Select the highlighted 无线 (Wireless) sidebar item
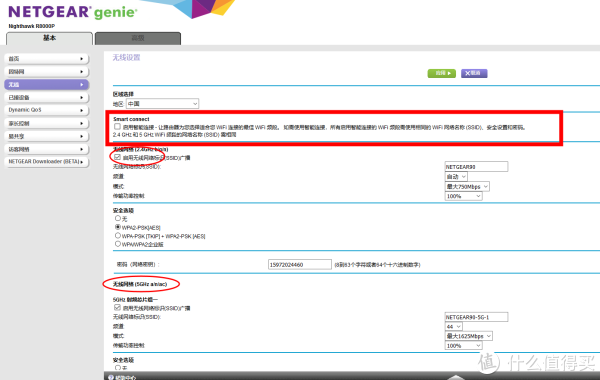The image size is (600, 380). coord(46,85)
